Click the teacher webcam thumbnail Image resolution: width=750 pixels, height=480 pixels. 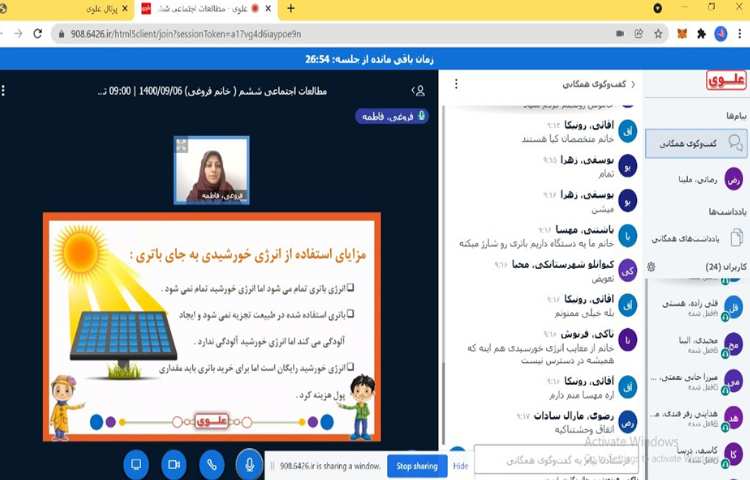(x=211, y=170)
